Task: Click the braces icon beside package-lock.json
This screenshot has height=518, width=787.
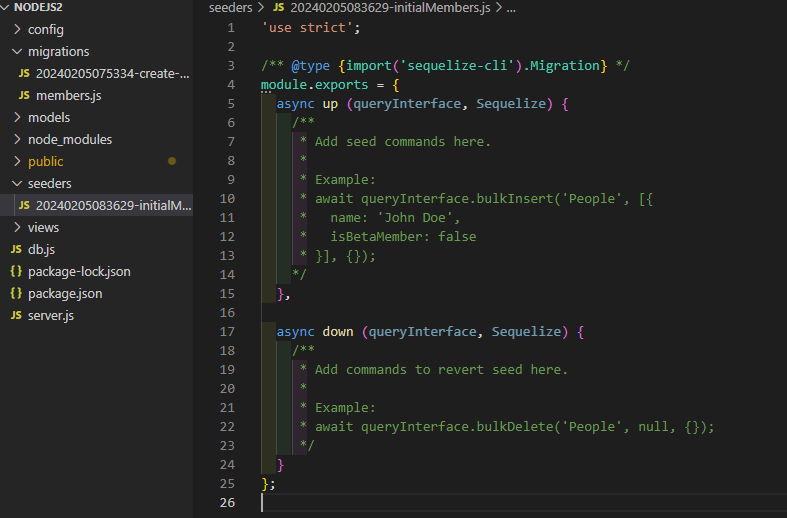Action: pos(16,272)
